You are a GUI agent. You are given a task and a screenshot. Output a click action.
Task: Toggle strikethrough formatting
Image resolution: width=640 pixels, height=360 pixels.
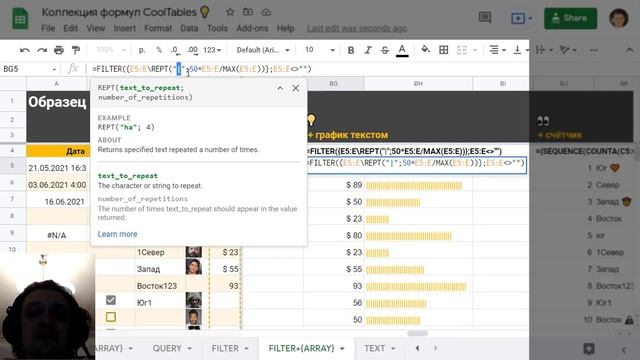[x=384, y=50]
